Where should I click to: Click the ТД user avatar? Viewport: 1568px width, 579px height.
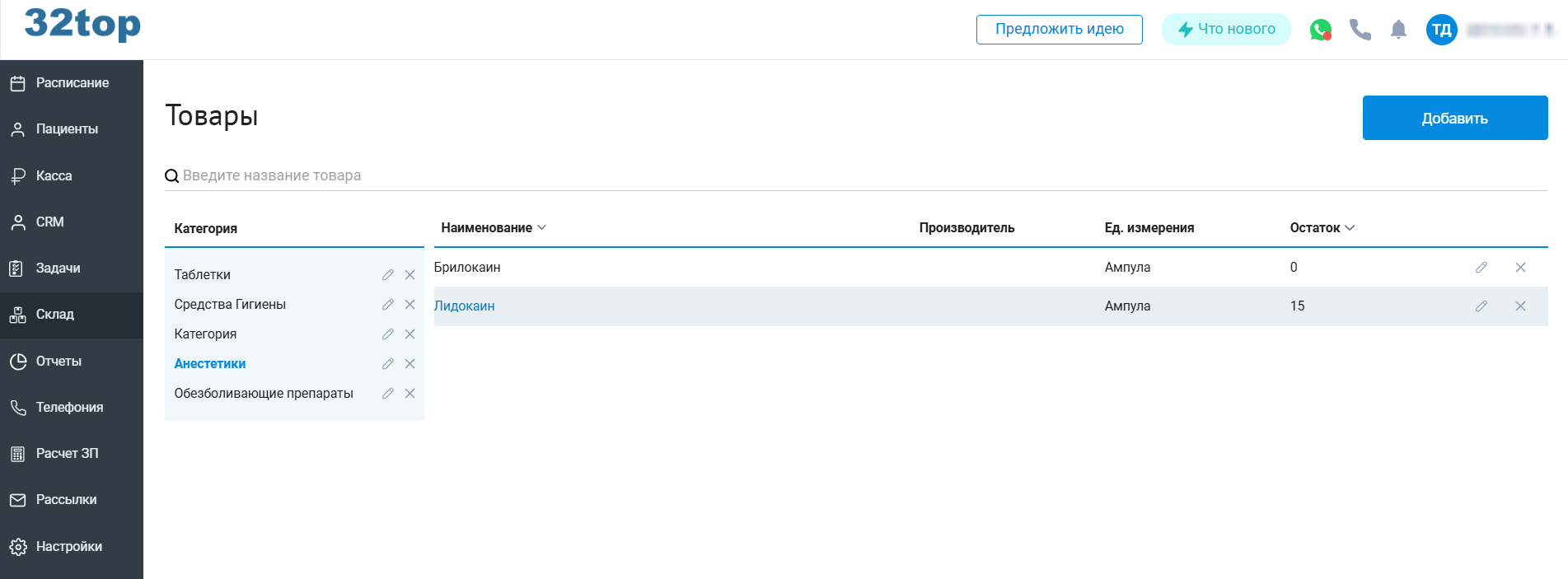tap(1441, 30)
